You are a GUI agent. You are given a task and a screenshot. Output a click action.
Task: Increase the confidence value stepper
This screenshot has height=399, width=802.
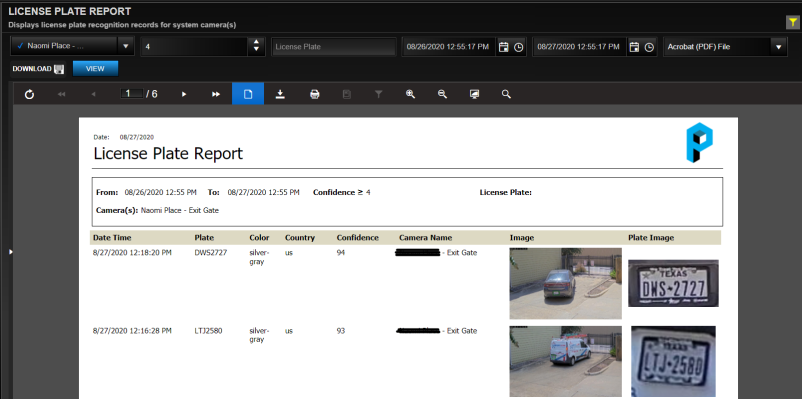[x=257, y=42]
